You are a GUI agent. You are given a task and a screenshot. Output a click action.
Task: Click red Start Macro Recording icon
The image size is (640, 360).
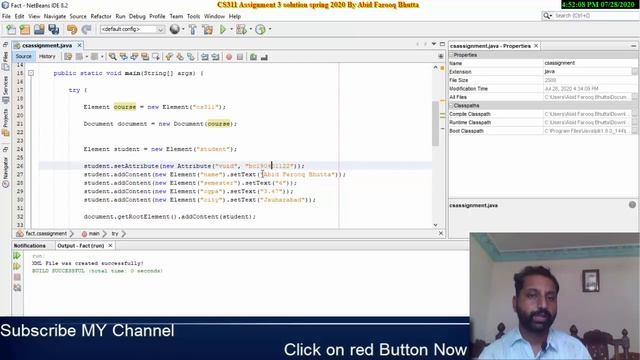click(x=229, y=57)
